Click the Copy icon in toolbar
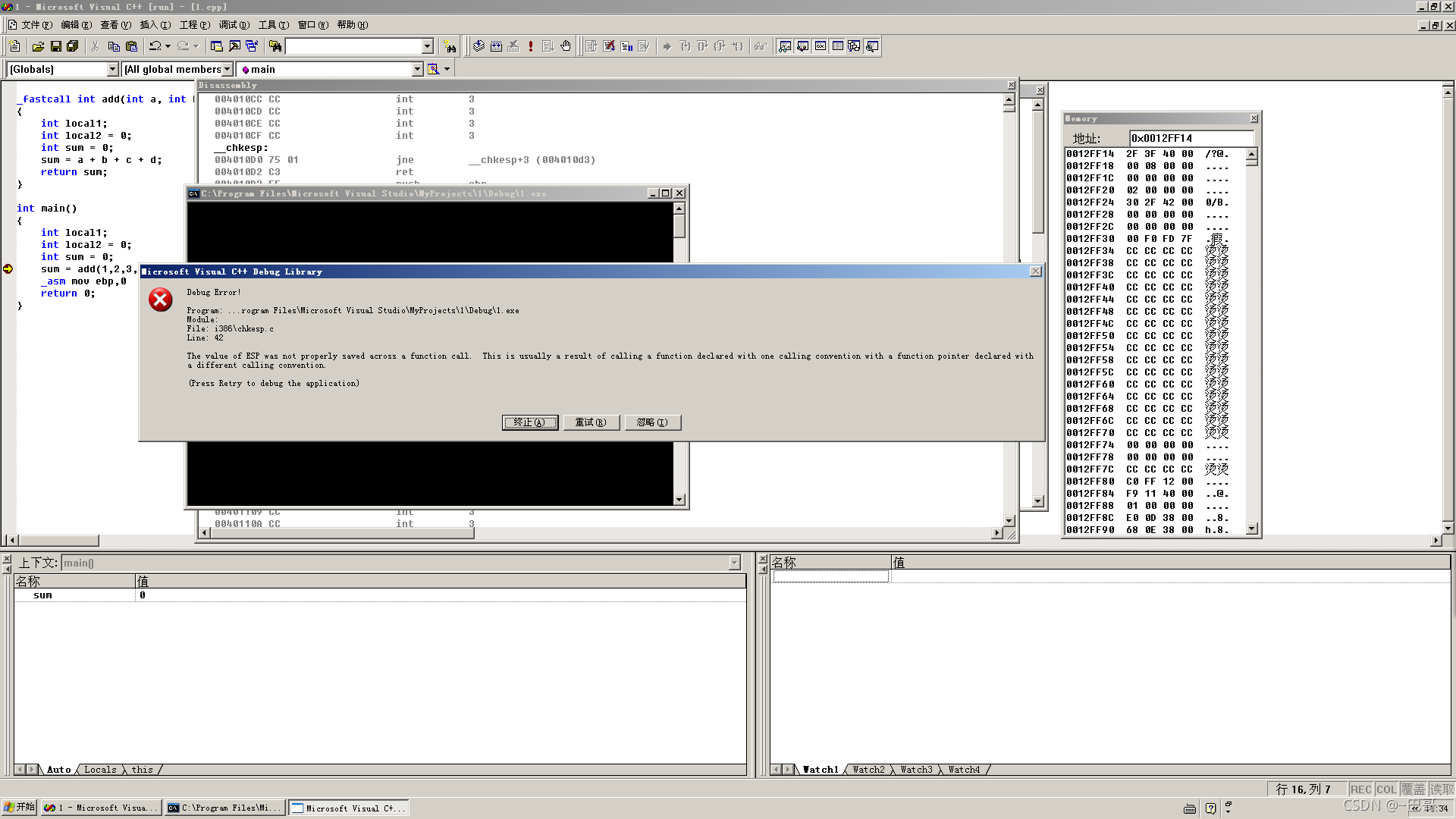Viewport: 1456px width, 819px height. click(x=114, y=47)
